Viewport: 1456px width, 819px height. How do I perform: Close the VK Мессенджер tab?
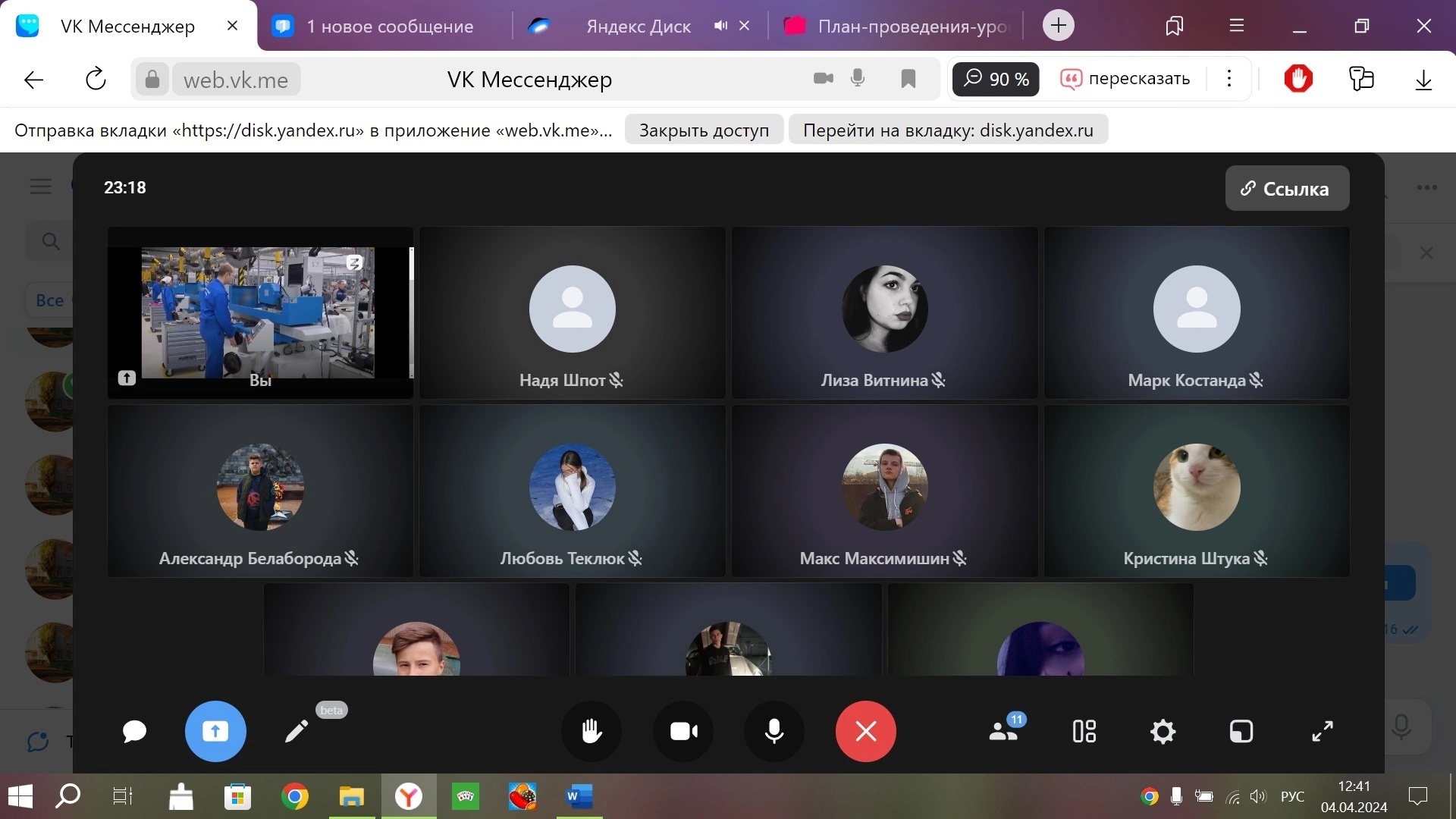[x=232, y=26]
